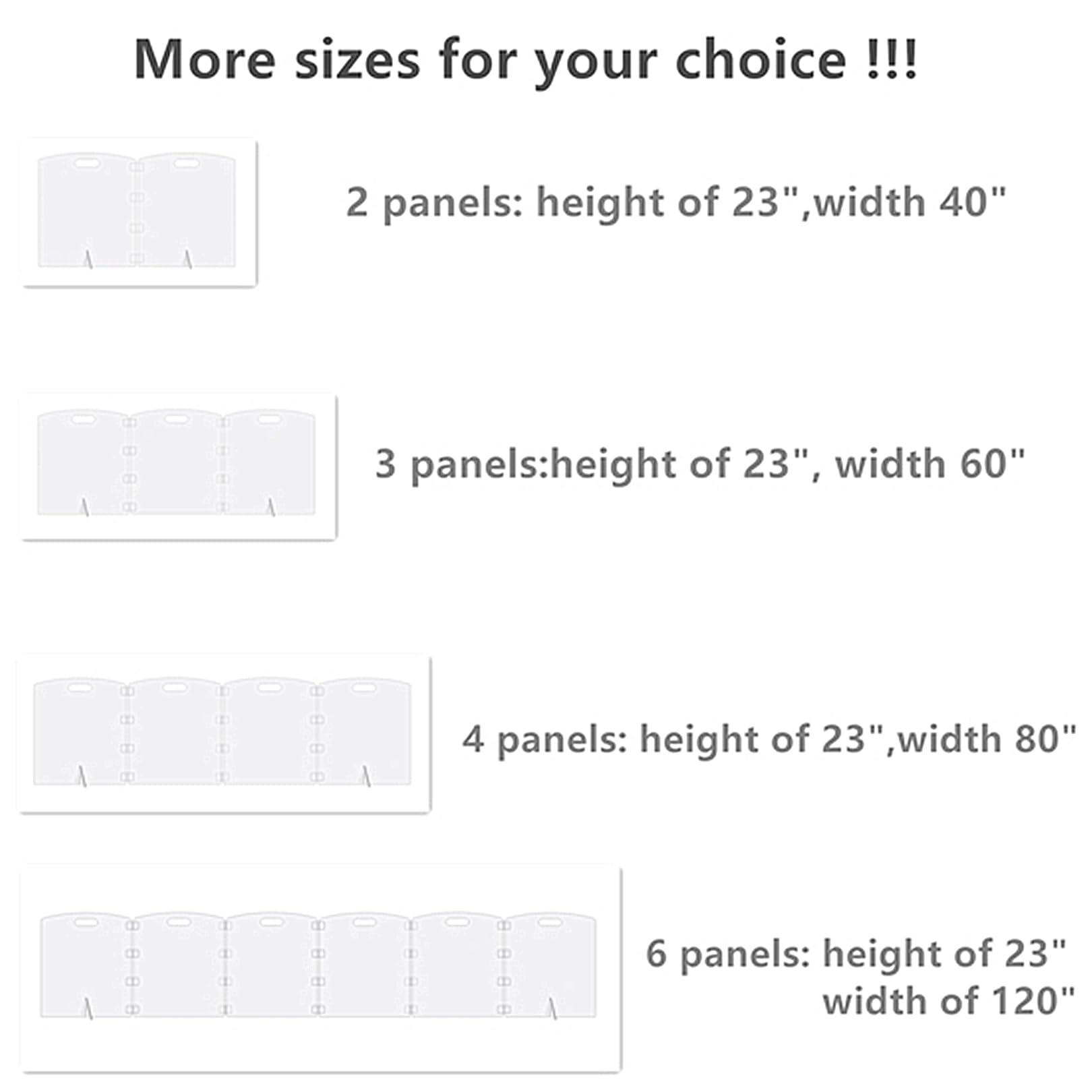Click the "2 panels: height of 23" size text
1092x1092 pixels.
coord(675,202)
